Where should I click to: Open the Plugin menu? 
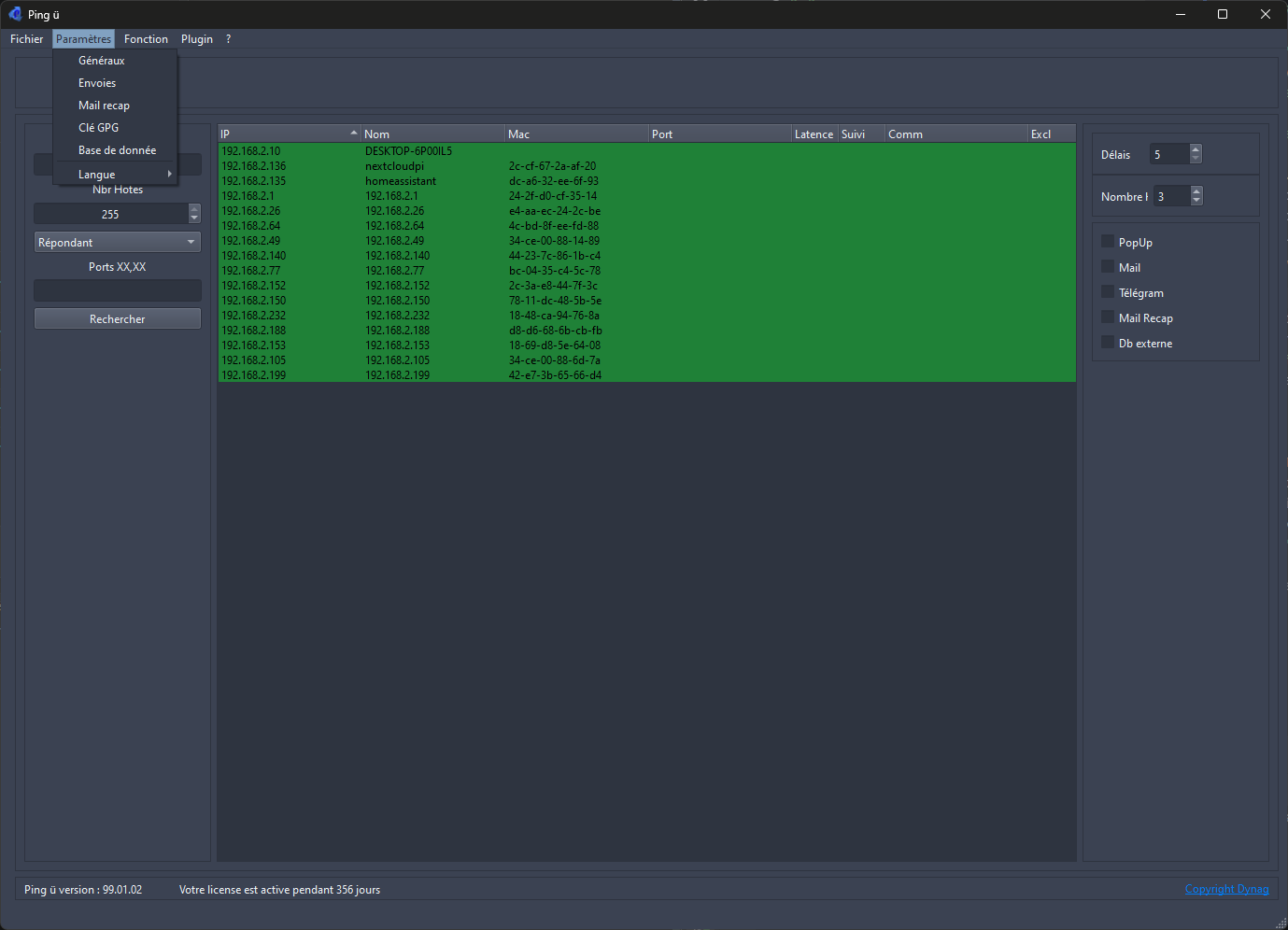(x=197, y=39)
